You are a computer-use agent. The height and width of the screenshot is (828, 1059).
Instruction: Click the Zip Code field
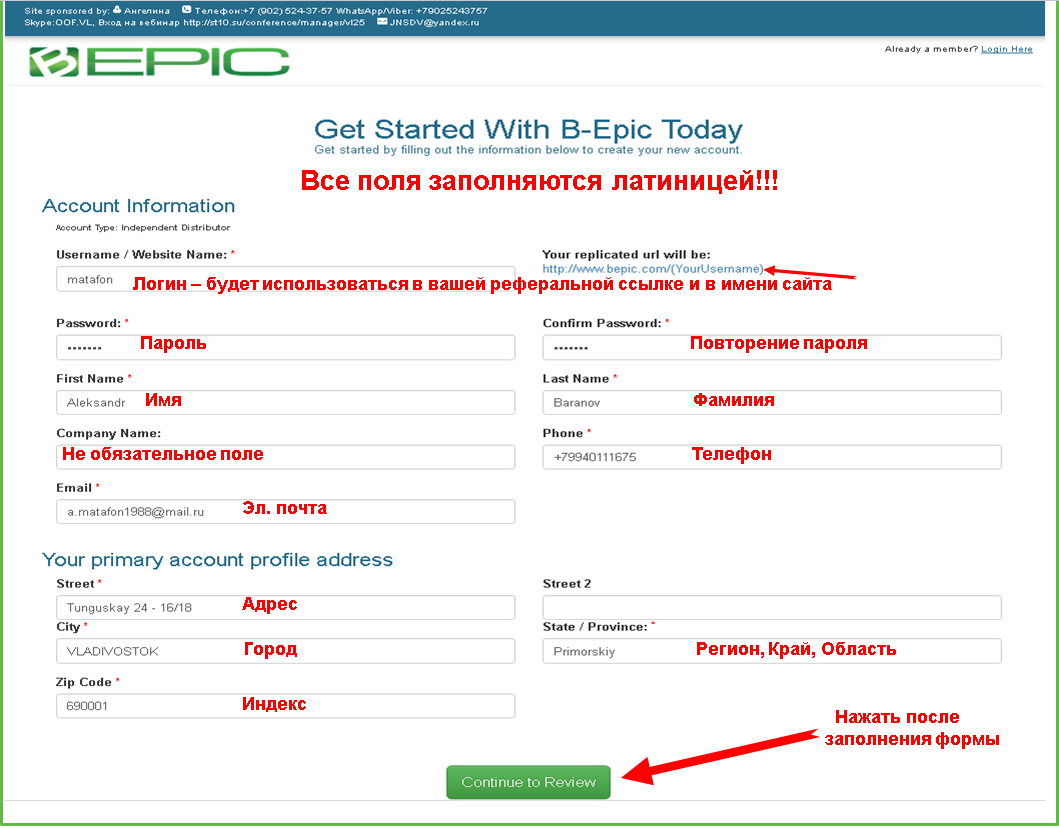(x=285, y=706)
